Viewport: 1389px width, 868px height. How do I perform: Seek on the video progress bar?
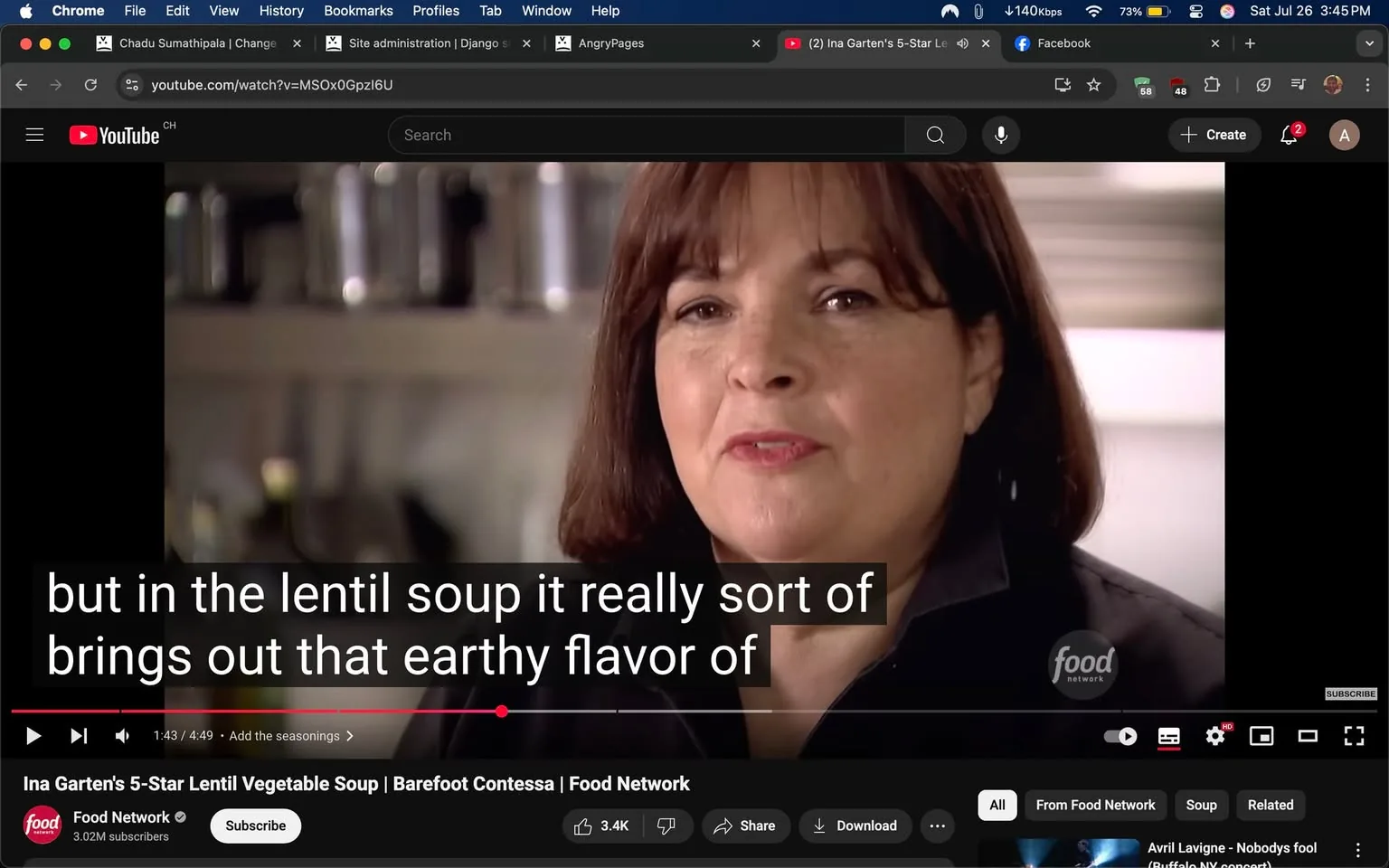(633, 711)
